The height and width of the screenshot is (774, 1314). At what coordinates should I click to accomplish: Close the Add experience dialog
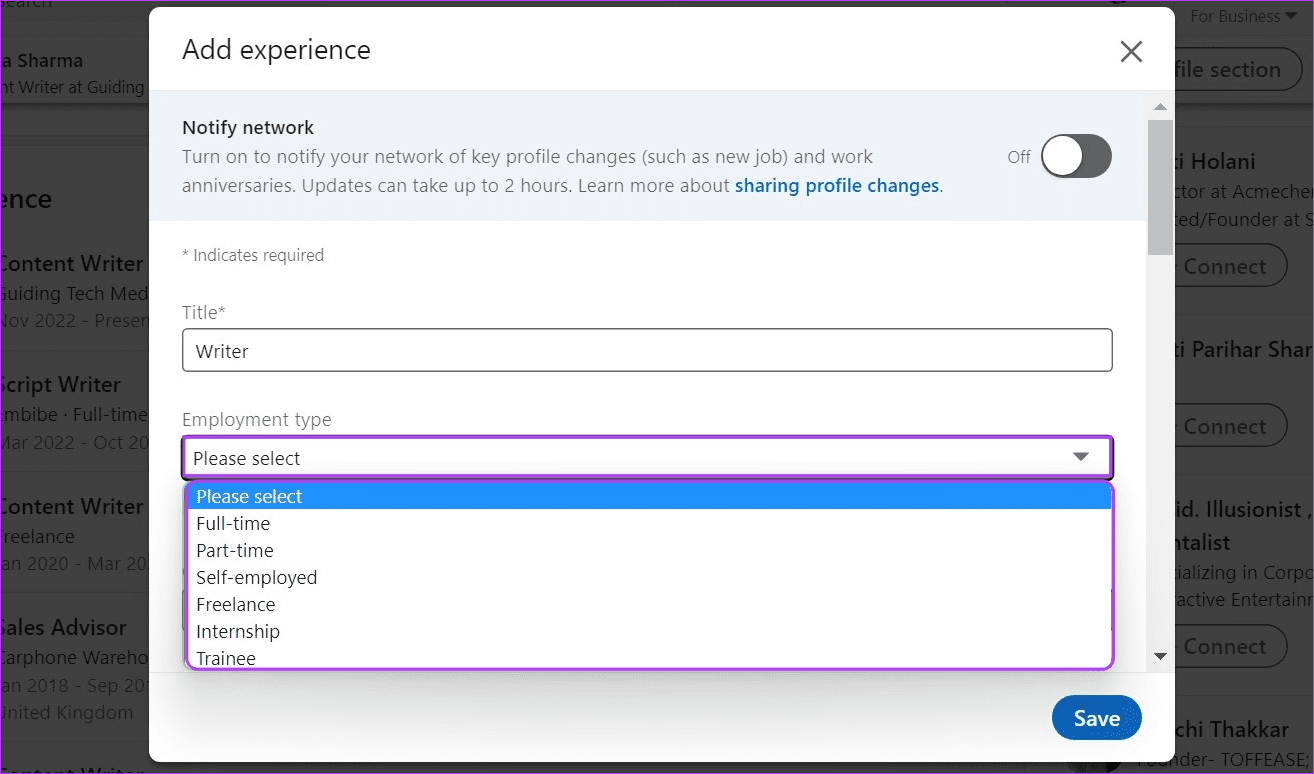[x=1131, y=52]
